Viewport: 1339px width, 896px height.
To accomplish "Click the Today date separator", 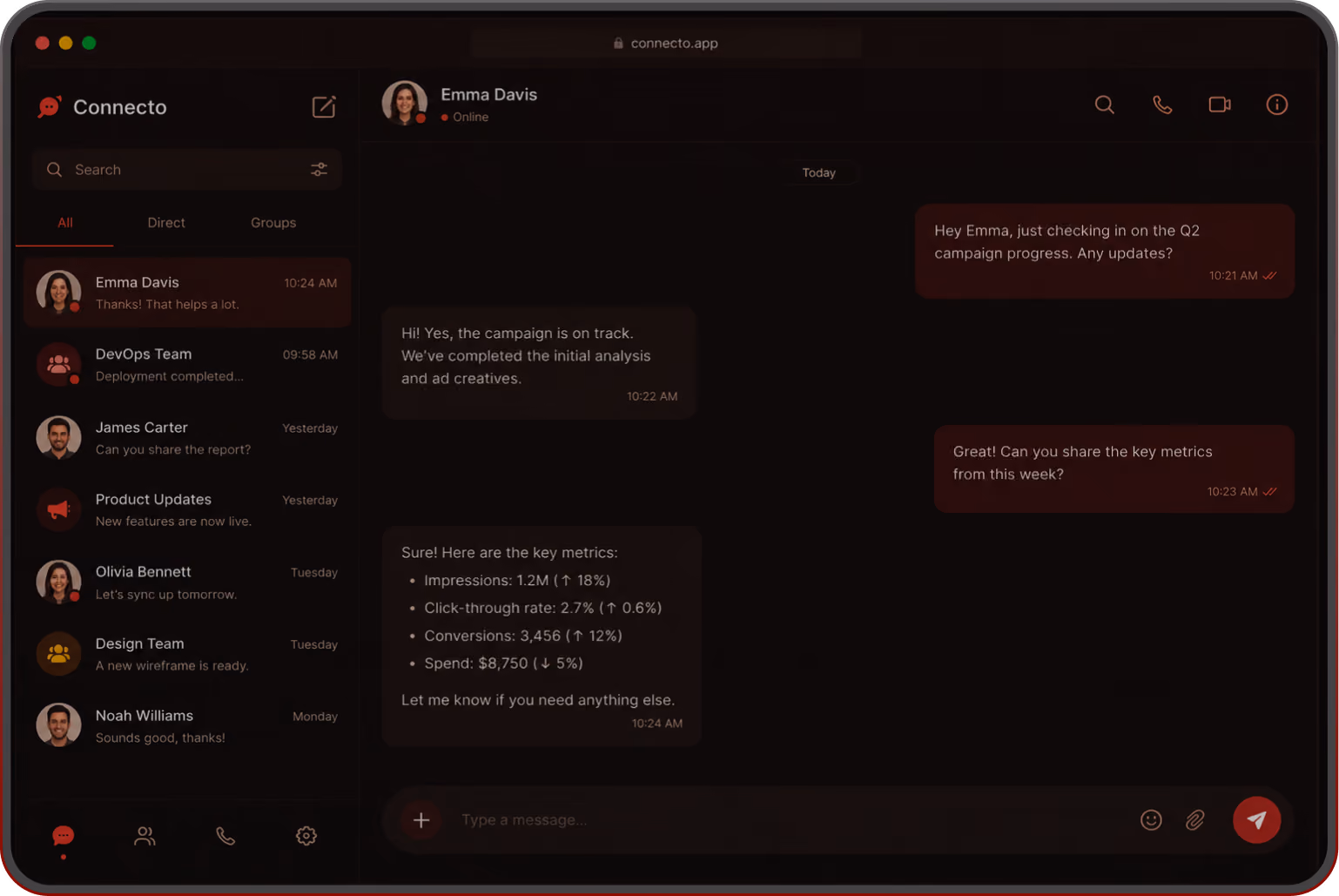I will (818, 173).
